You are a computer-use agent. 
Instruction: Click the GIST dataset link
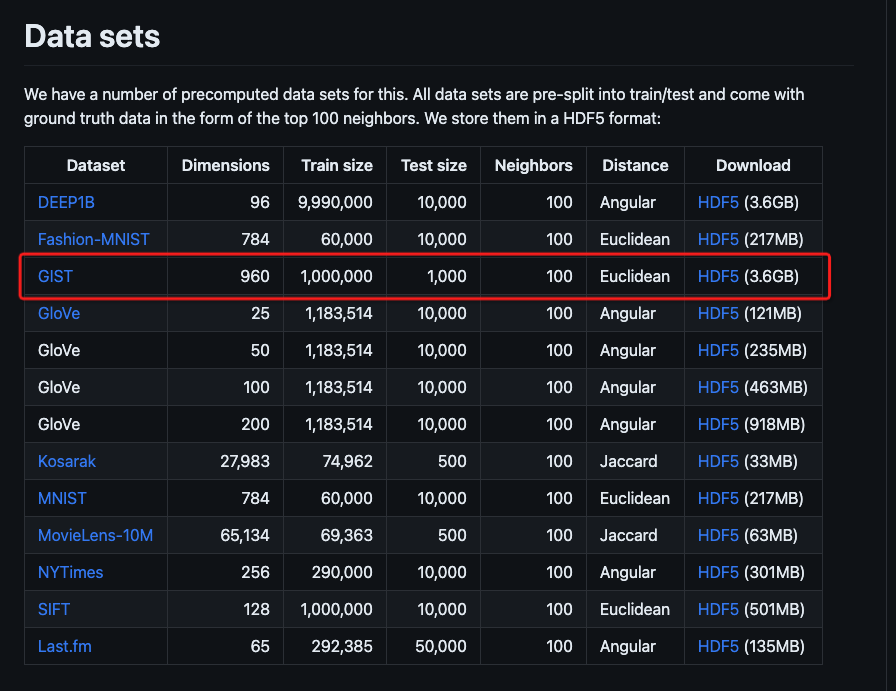(x=55, y=276)
